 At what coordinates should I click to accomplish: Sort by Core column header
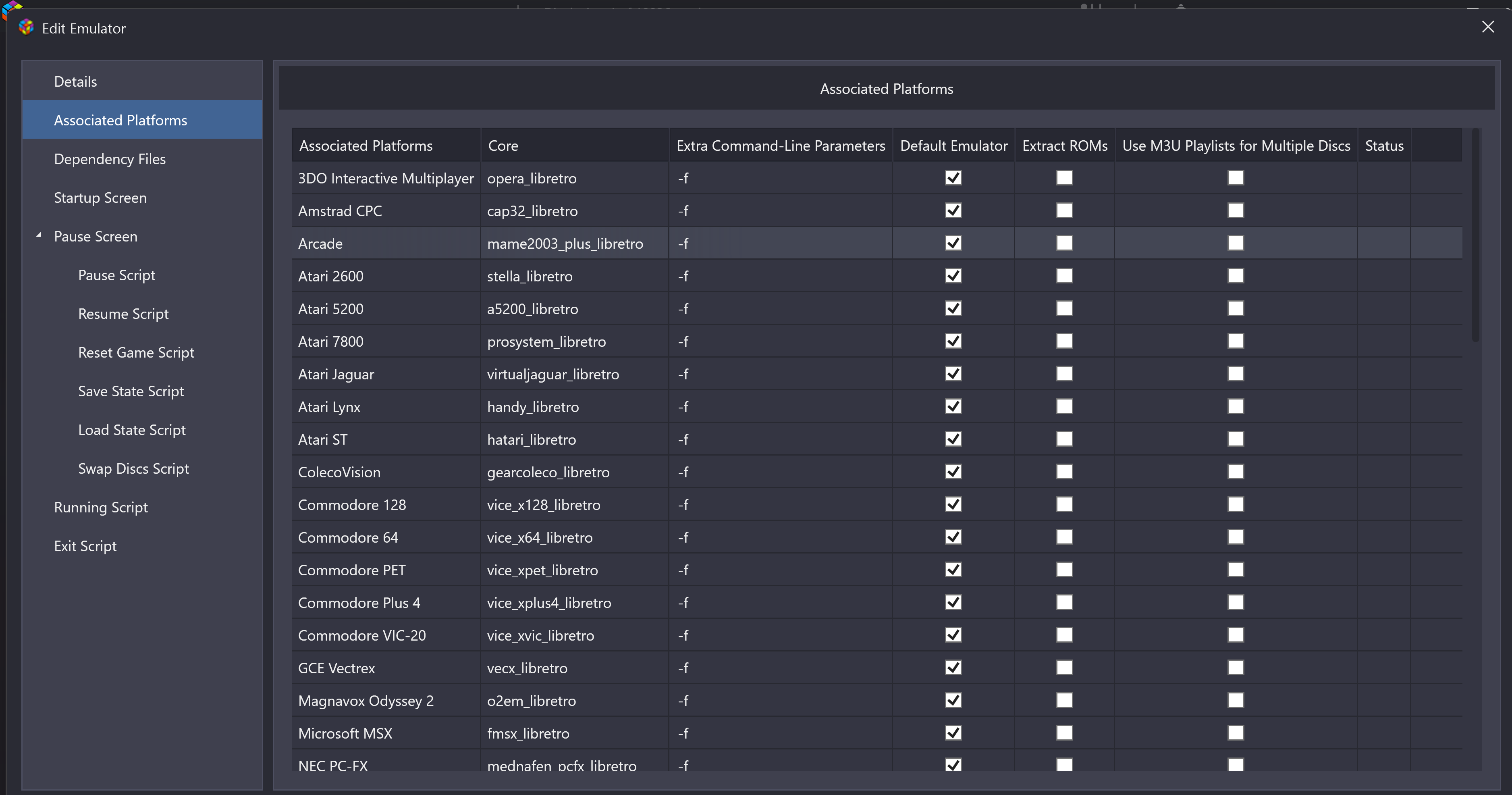pos(575,145)
